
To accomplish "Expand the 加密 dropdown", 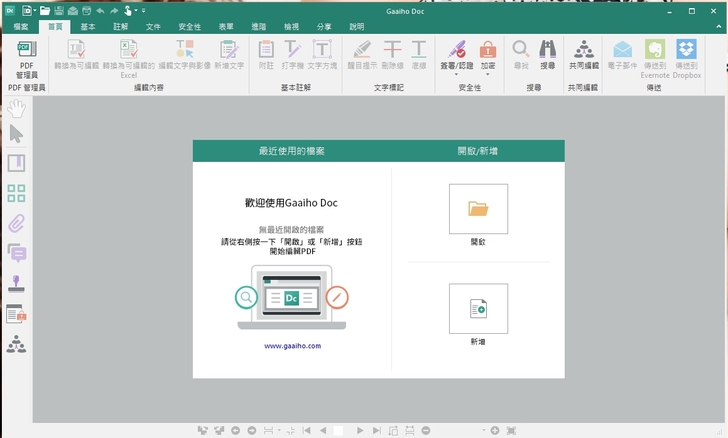I will click(x=488, y=73).
